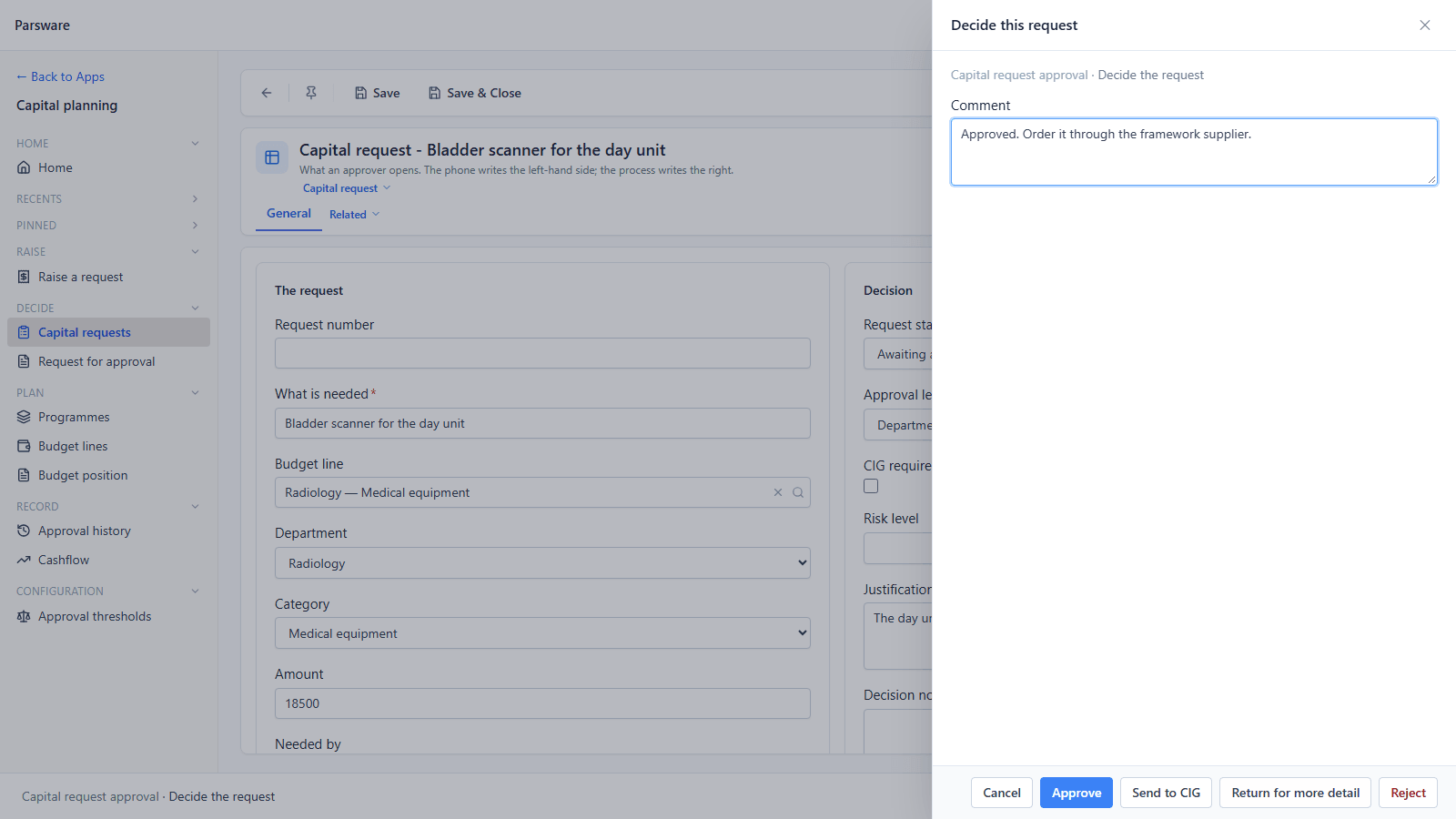Click the Request number field

click(542, 353)
